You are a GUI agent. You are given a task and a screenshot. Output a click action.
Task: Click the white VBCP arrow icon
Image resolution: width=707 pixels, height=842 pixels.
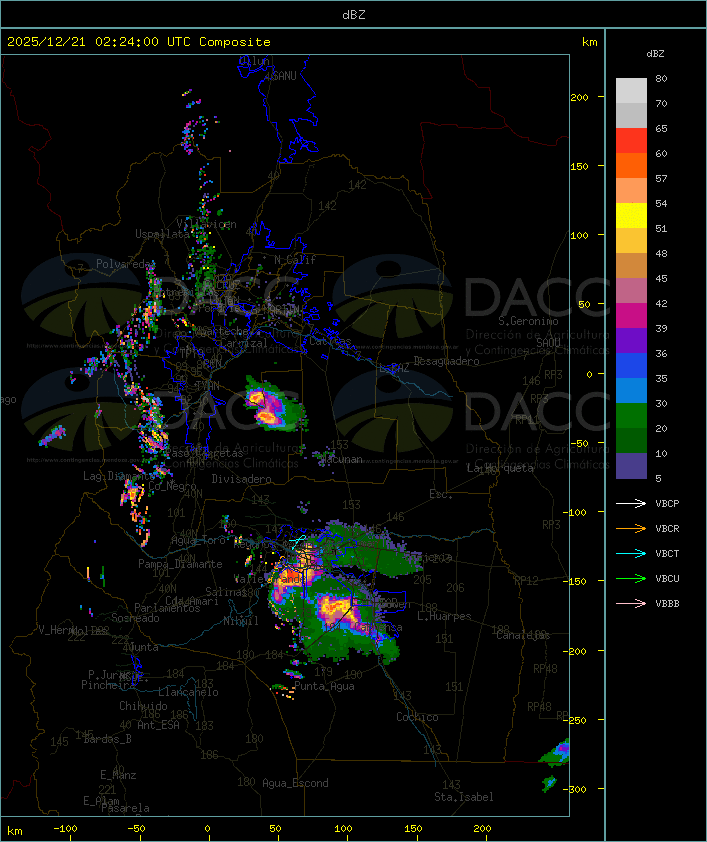tap(631, 503)
